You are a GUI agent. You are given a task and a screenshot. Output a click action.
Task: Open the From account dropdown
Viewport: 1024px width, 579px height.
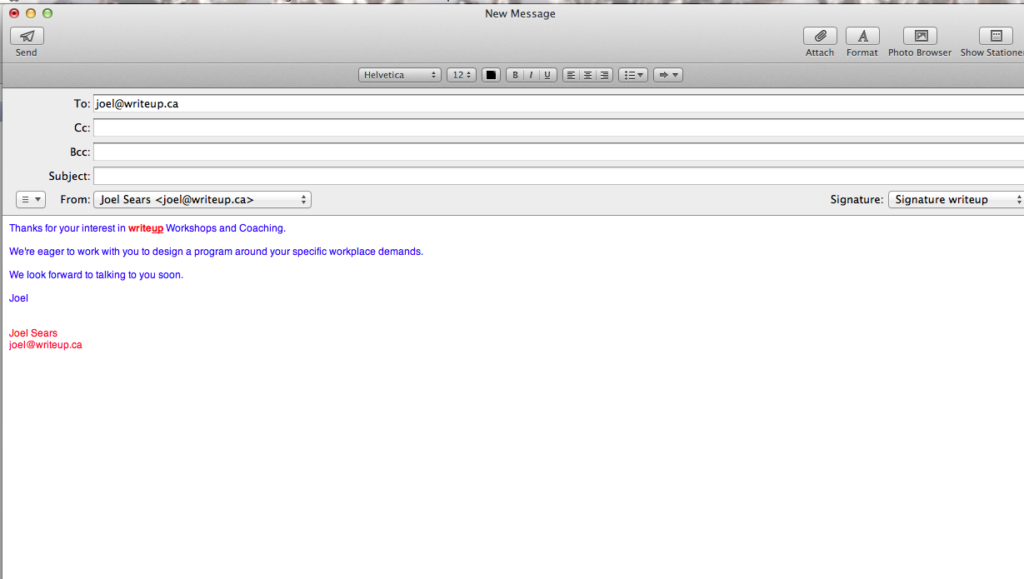click(202, 200)
